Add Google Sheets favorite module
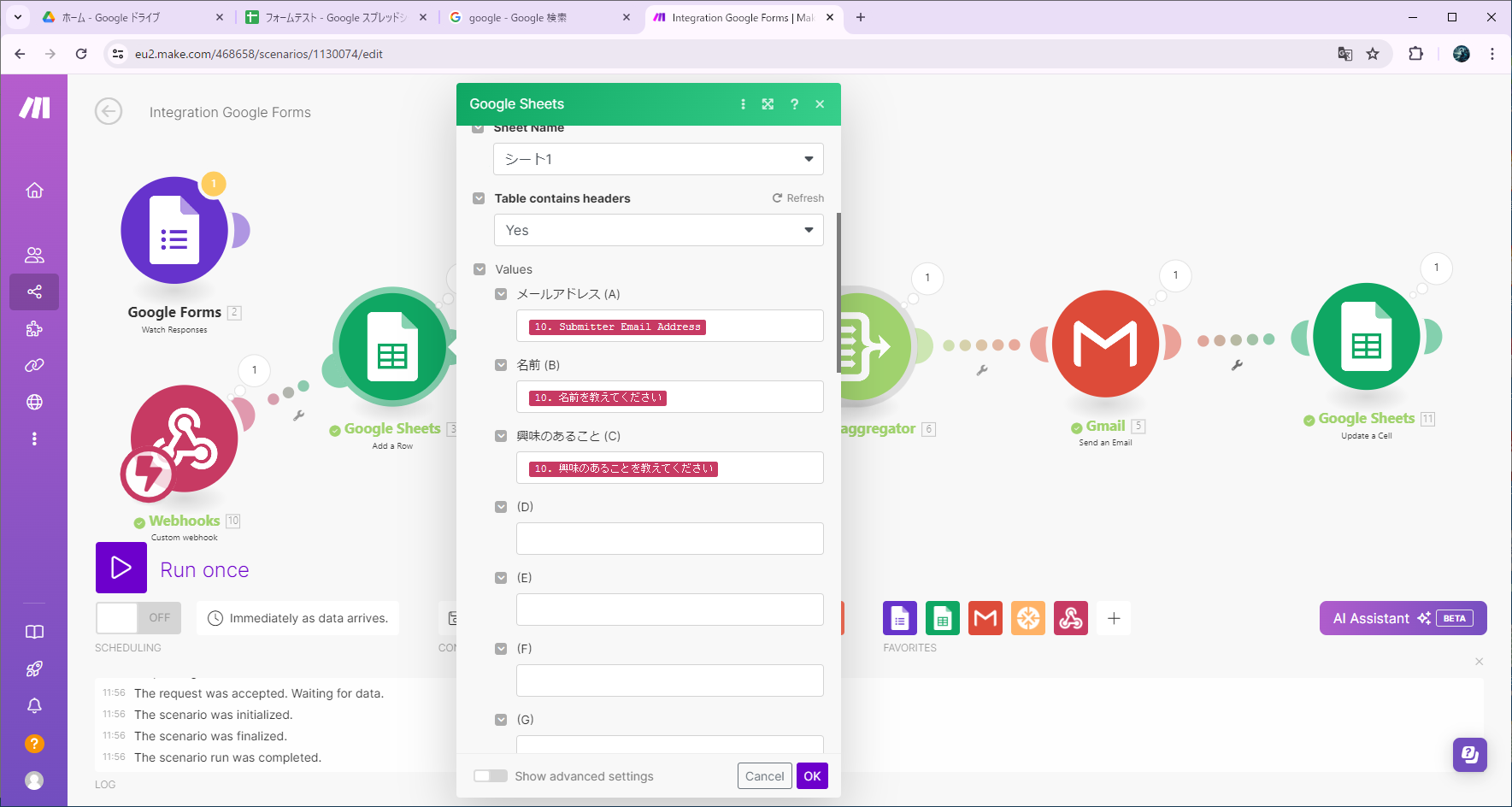 pyautogui.click(x=943, y=618)
